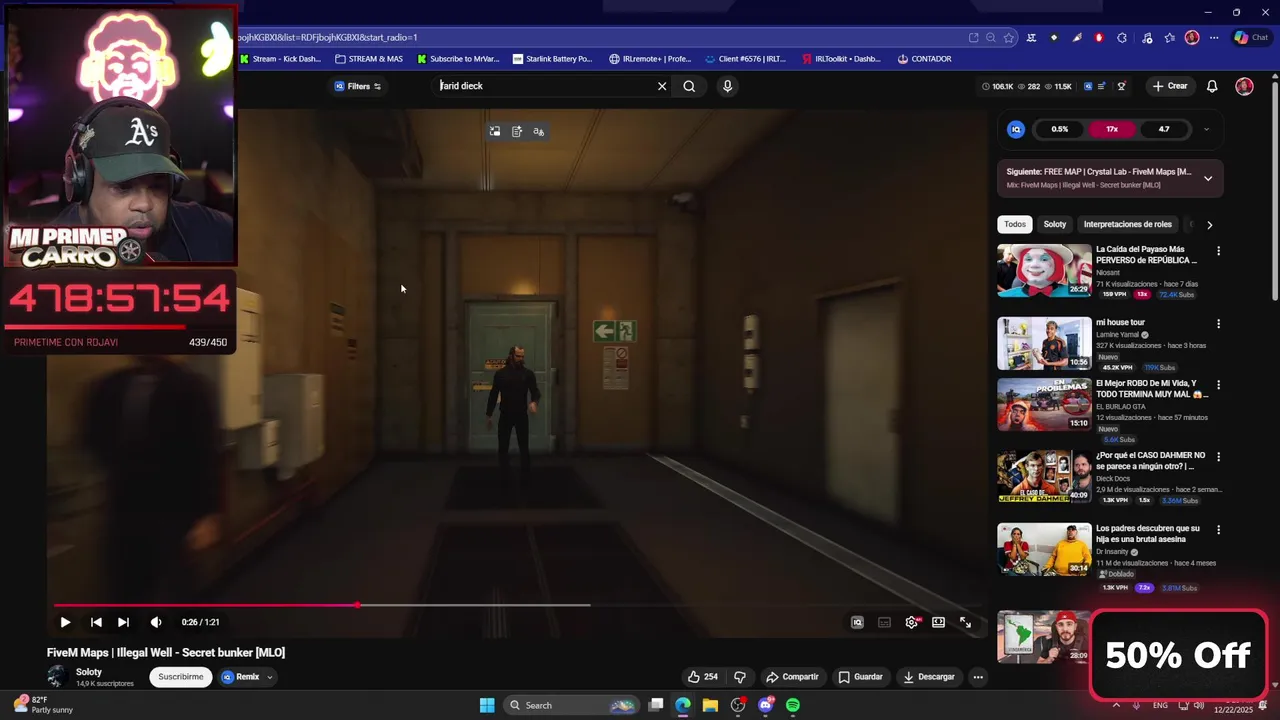Image resolution: width=1280 pixels, height=720 pixels.
Task: Submit search with magnifier icon
Action: [x=689, y=86]
